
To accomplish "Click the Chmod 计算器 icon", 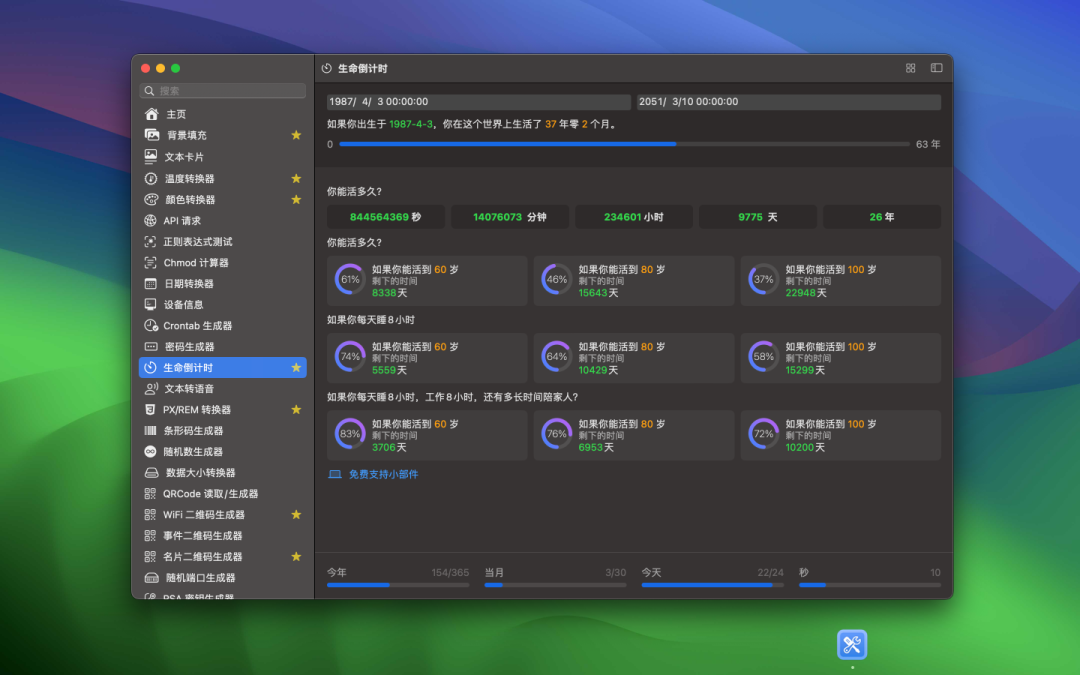I will (x=151, y=262).
